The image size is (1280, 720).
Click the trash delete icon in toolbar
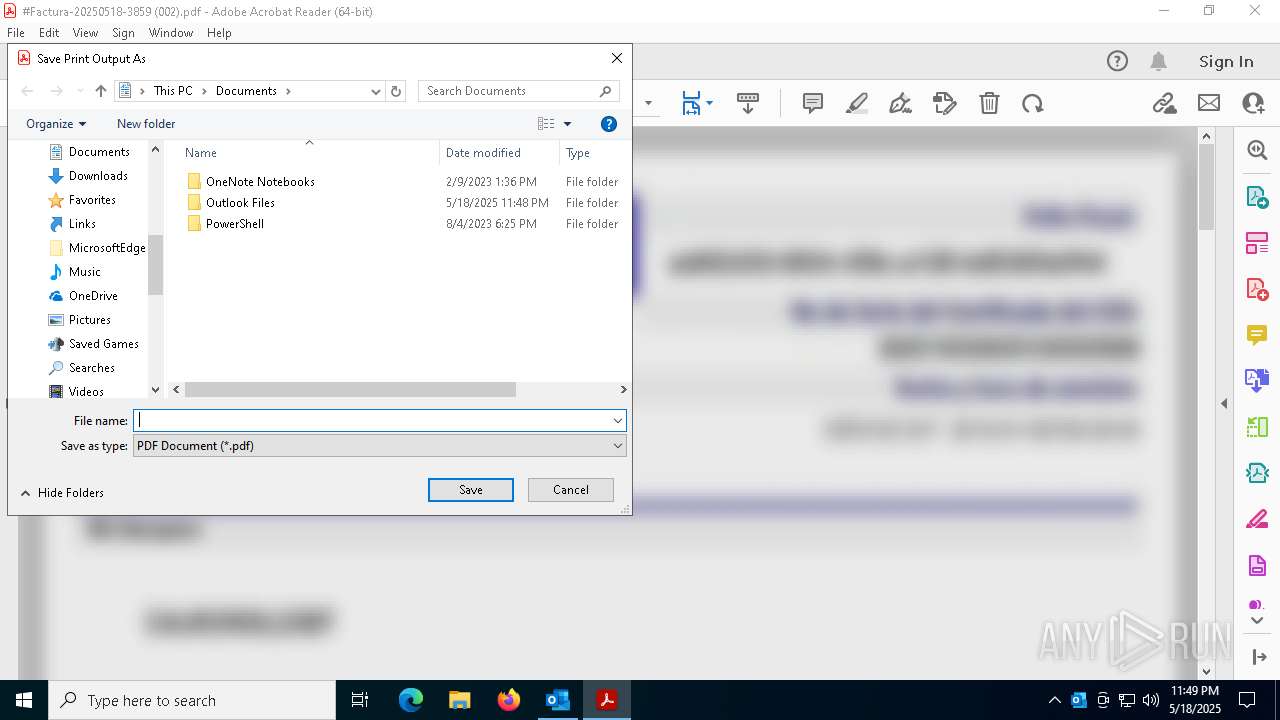pyautogui.click(x=989, y=103)
